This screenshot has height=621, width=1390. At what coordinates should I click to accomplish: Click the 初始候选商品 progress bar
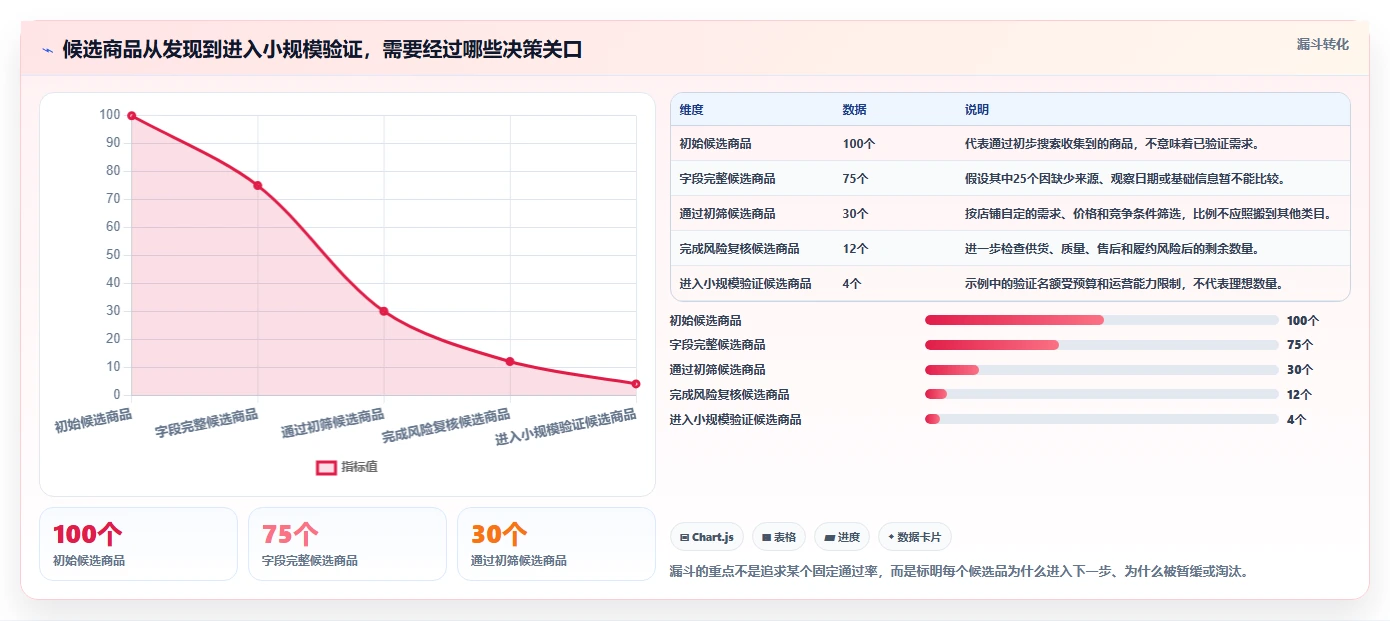(1102, 320)
